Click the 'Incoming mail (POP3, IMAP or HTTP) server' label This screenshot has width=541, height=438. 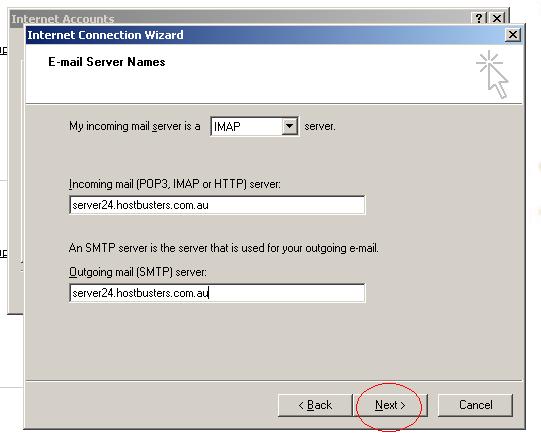[x=175, y=184]
